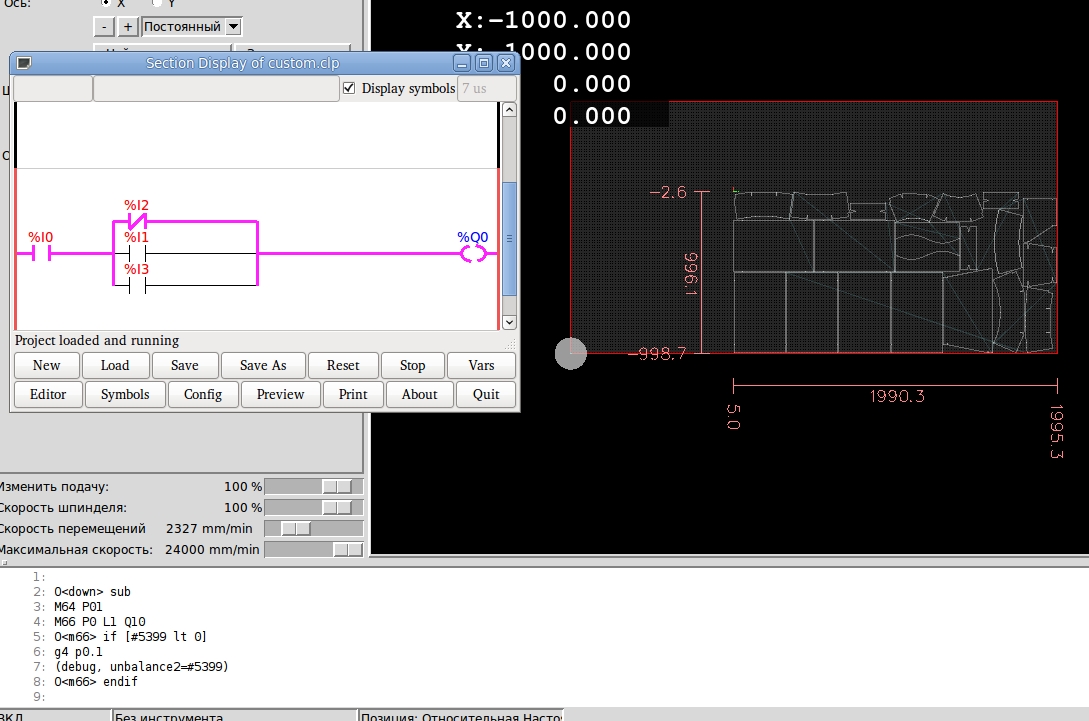Click the grey tool cone marker in preview

point(571,354)
